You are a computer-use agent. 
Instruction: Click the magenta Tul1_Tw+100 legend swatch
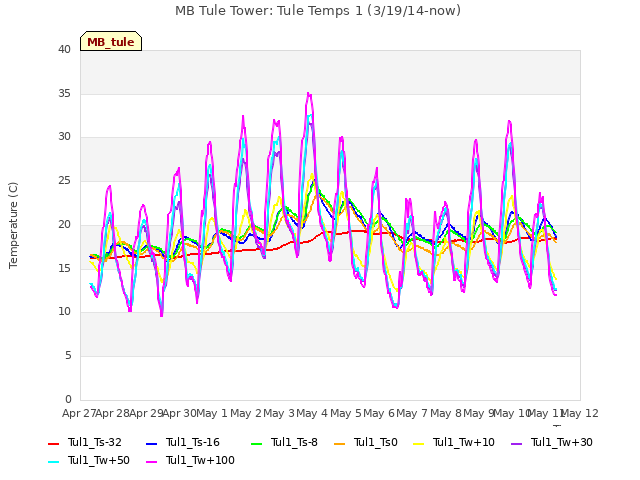pos(151,462)
